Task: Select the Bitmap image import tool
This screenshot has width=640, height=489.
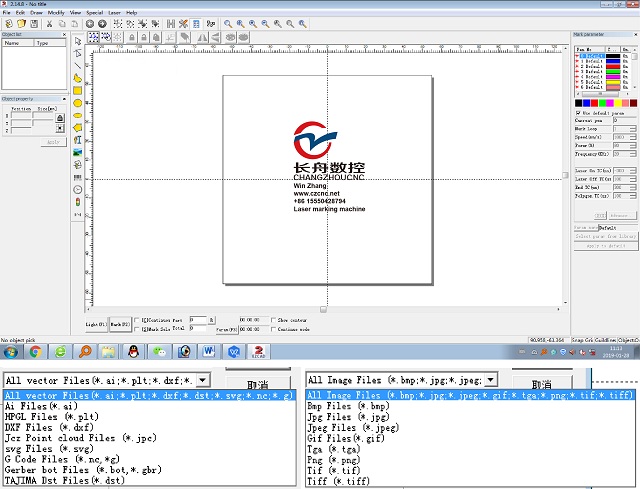Action: click(x=78, y=152)
